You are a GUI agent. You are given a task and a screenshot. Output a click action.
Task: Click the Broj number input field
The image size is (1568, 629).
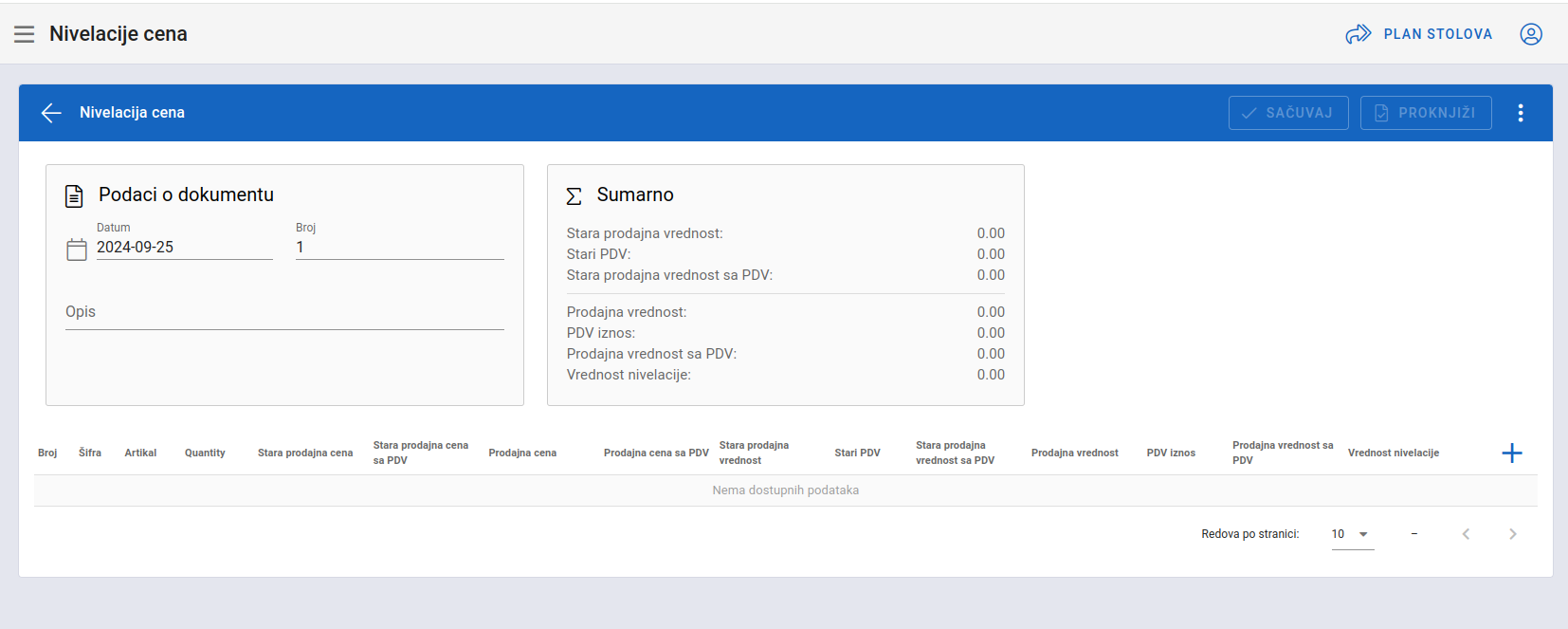(x=399, y=248)
